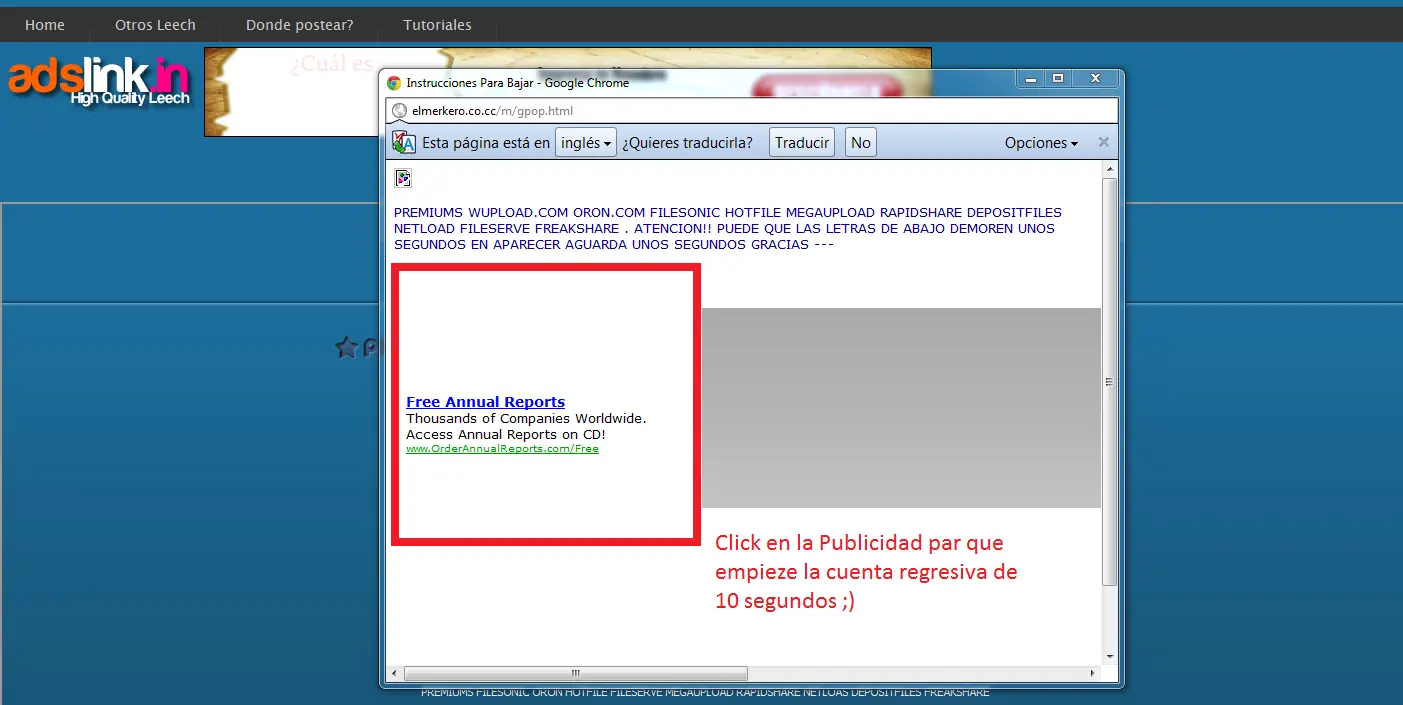Click the Chrome icon in popup title bar
Image resolution: width=1403 pixels, height=705 pixels.
(394, 83)
